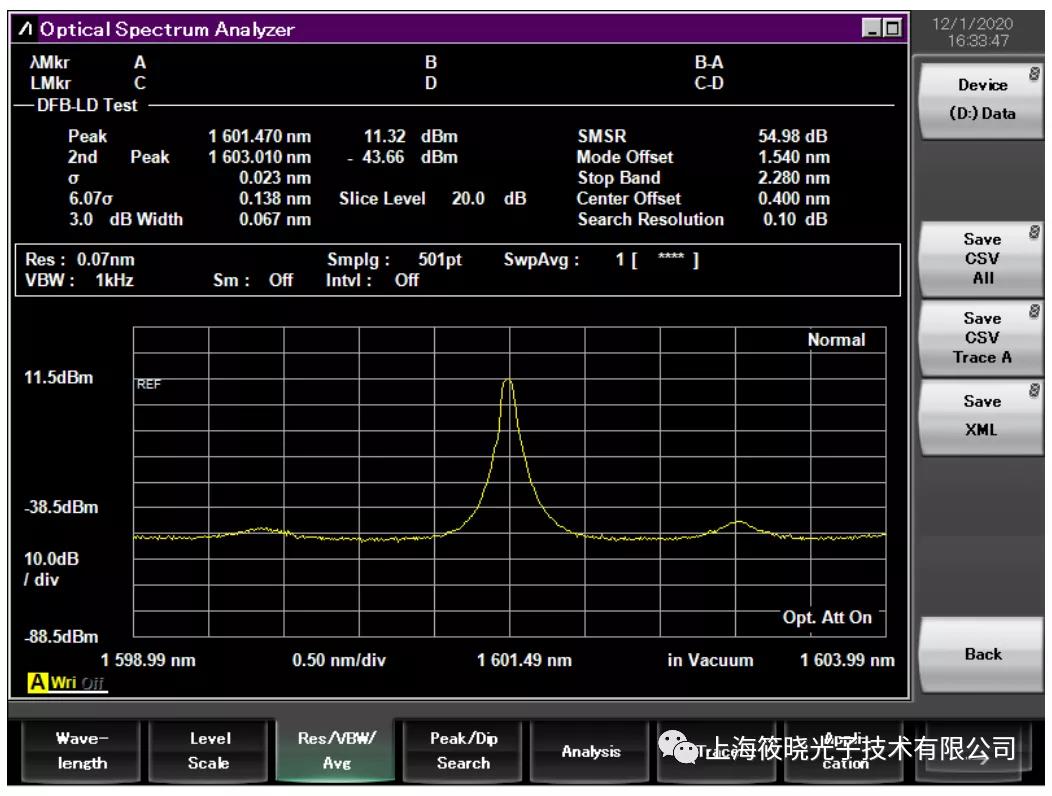Viewport: 1052px width, 796px height.
Task: Open the Wavelength function menu
Action: pos(81,751)
